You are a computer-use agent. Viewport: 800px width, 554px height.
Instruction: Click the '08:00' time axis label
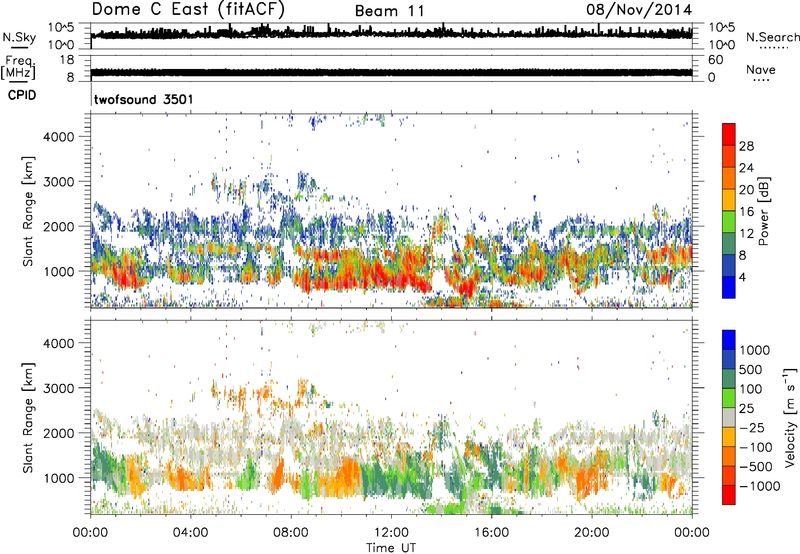click(291, 533)
